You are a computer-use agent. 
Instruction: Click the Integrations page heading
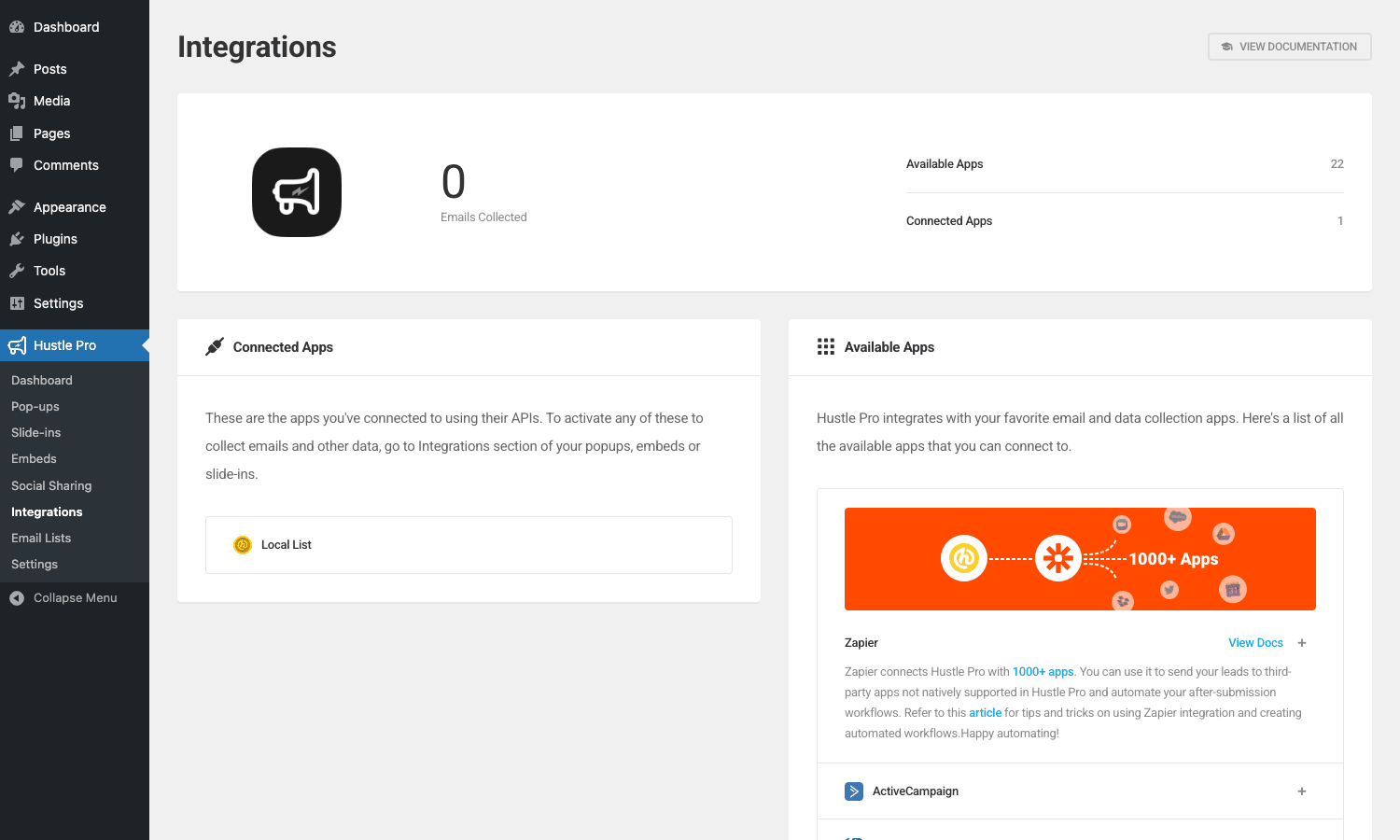pyautogui.click(x=257, y=47)
